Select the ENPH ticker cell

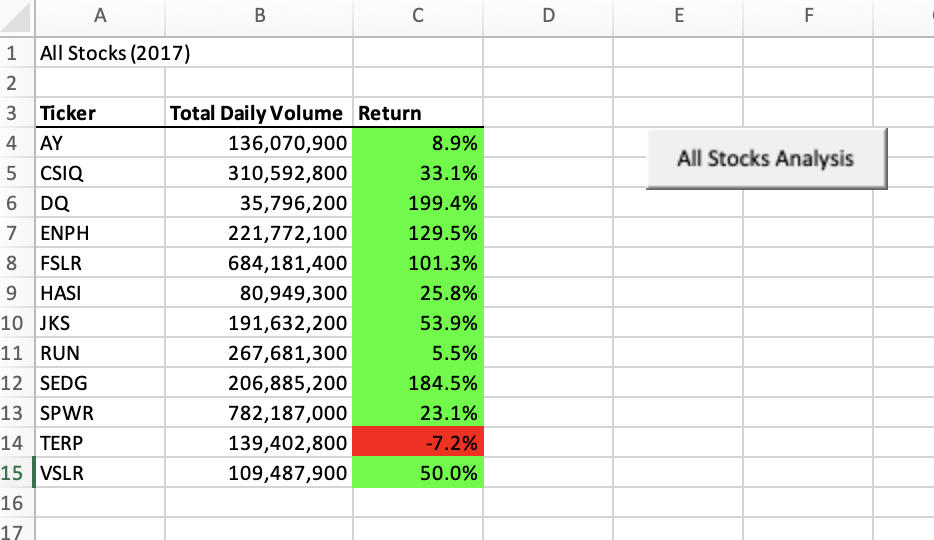click(100, 233)
